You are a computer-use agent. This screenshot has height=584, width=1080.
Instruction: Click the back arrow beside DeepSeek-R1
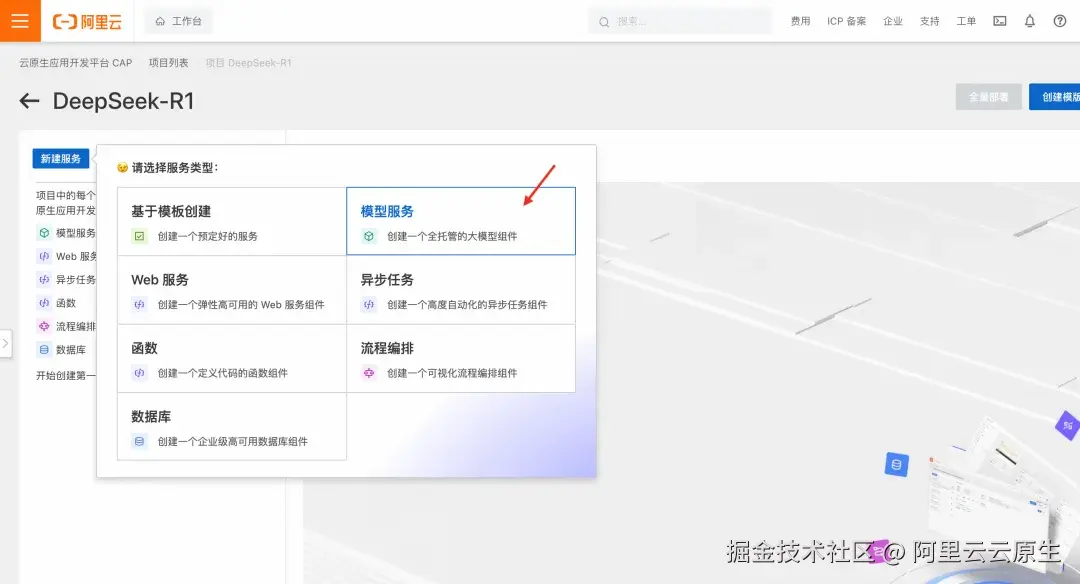(29, 100)
